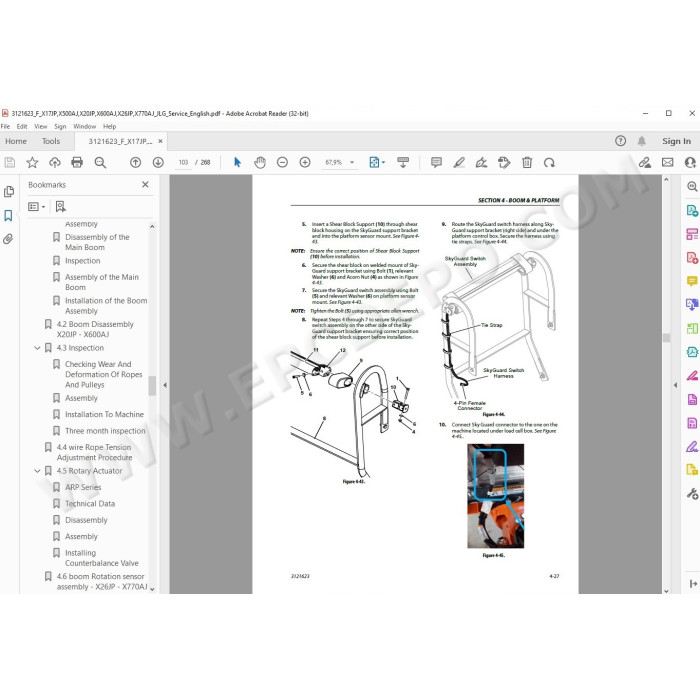Screen dimensions: 700x700
Task: Open the Window menu
Action: click(x=84, y=126)
